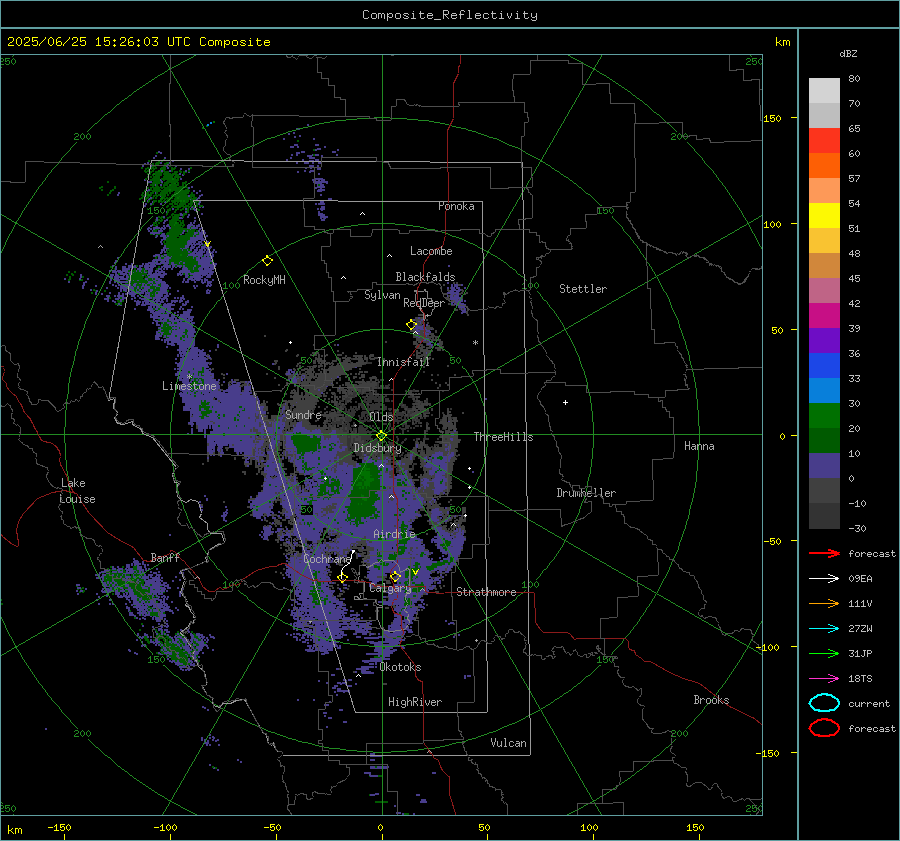Click the green 30 dBZ color swatch
The width and height of the screenshot is (900, 841).
[x=824, y=416]
